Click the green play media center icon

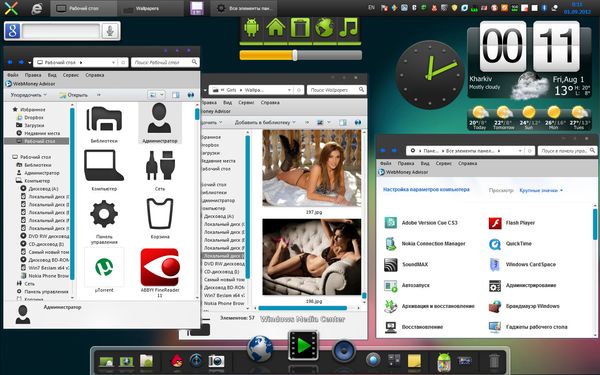coord(303,346)
